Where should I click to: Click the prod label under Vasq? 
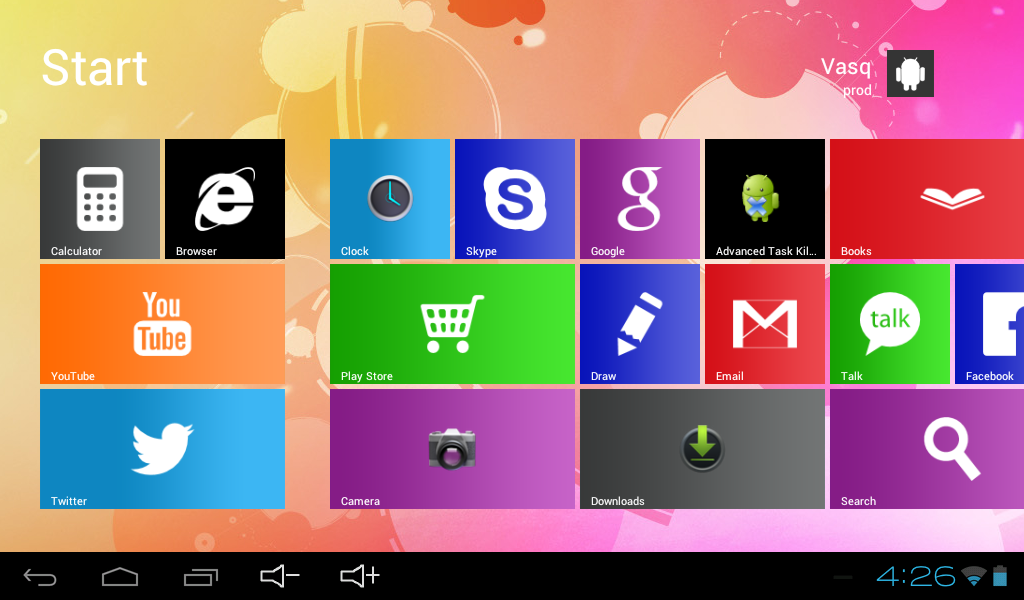click(x=857, y=90)
